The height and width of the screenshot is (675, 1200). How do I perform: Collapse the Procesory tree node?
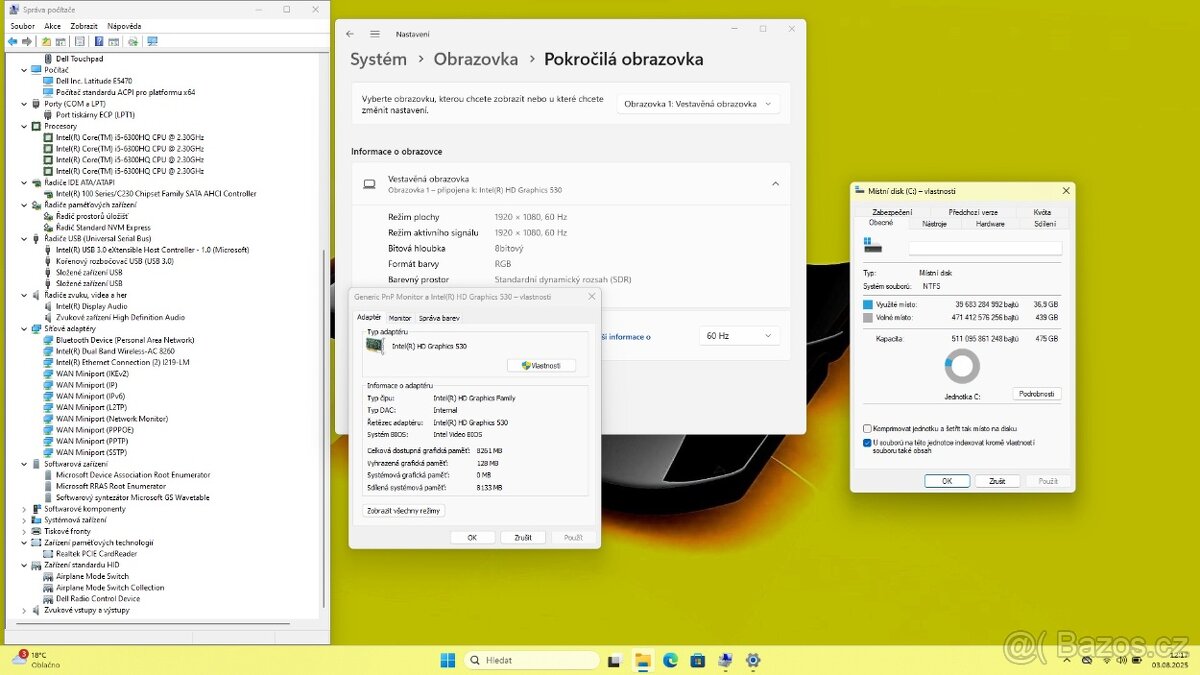tap(25, 126)
